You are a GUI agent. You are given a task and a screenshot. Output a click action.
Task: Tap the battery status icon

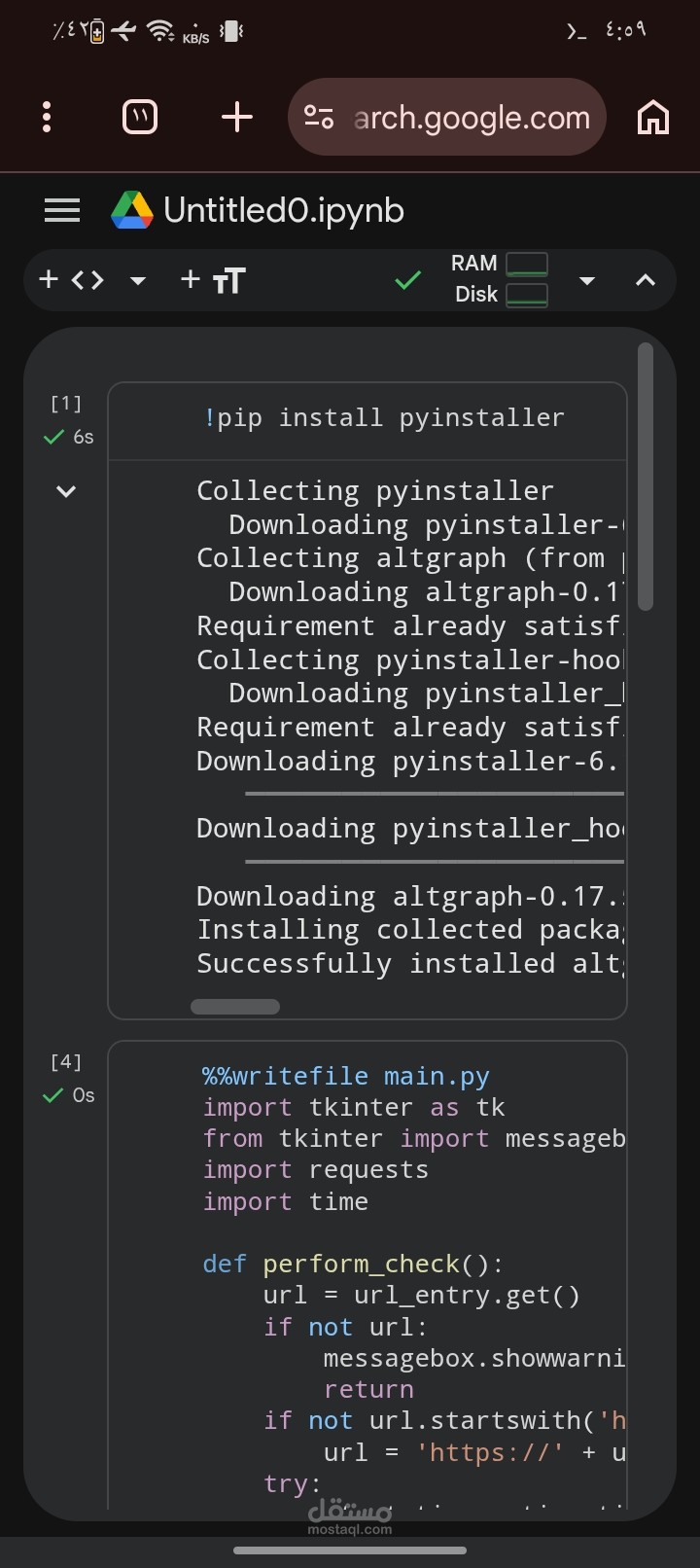coord(97,32)
